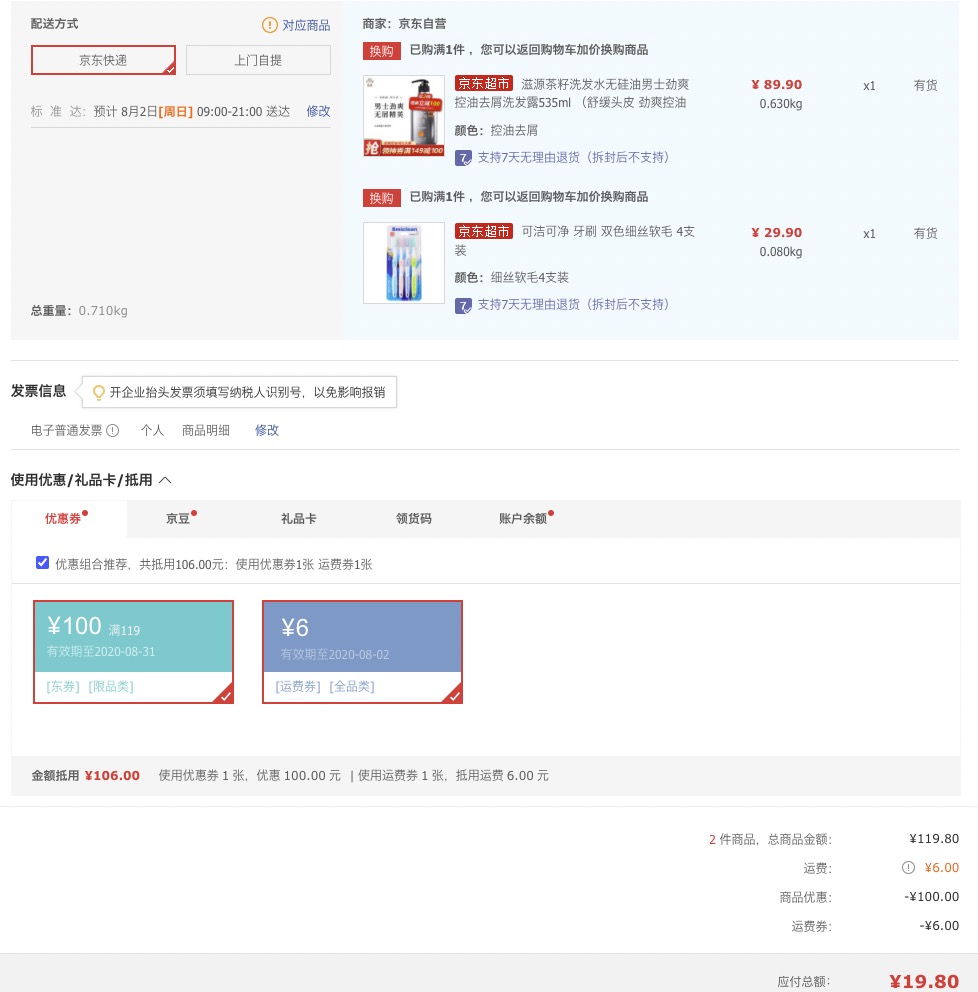Click the 对应商品 link

coord(306,25)
